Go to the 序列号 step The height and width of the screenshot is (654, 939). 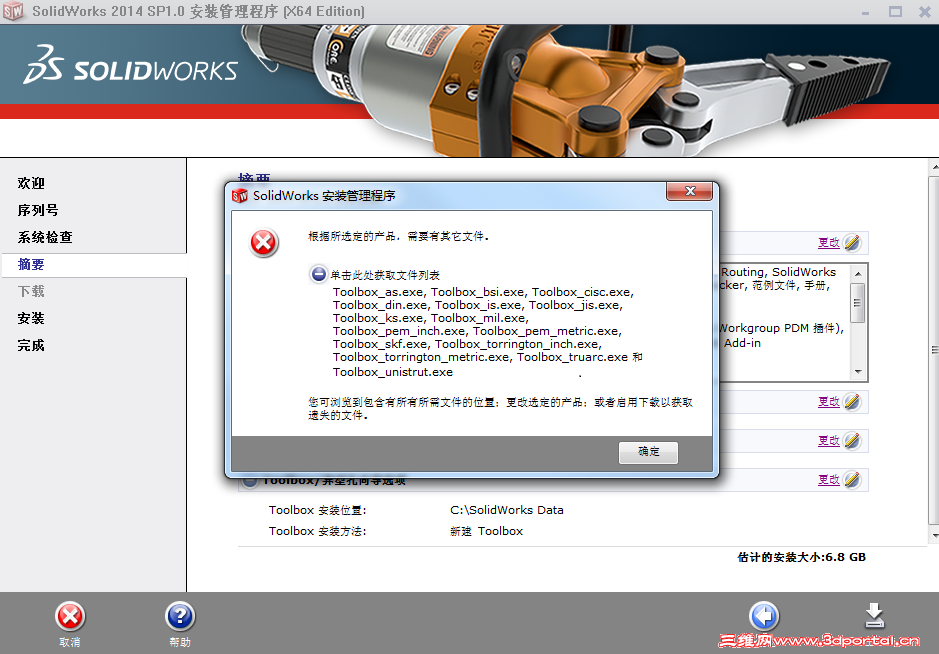(38, 210)
